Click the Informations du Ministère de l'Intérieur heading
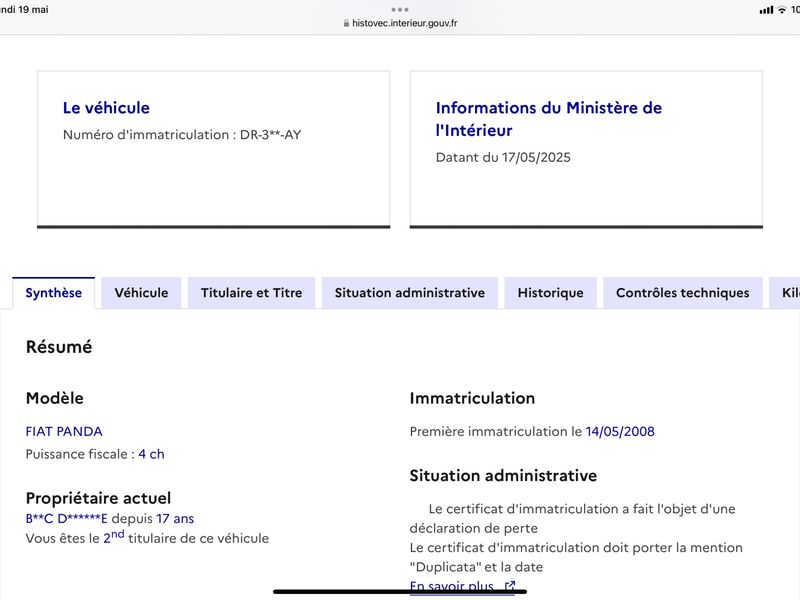The image size is (800, 600). coord(549,119)
